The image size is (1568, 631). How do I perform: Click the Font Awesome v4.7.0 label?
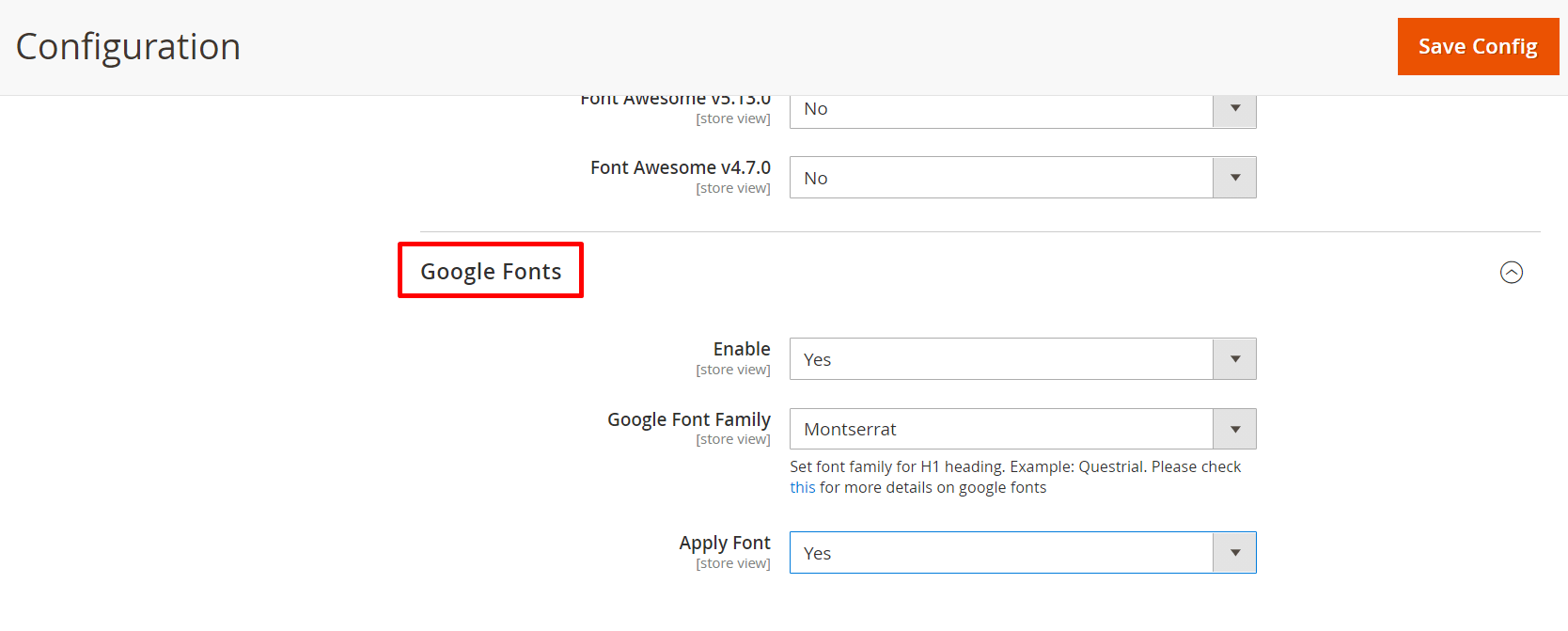[680, 167]
